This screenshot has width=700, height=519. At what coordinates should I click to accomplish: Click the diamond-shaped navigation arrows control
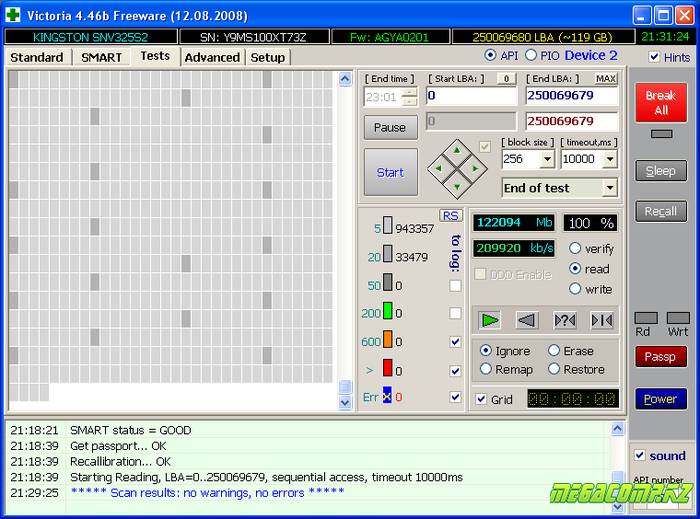tap(457, 167)
